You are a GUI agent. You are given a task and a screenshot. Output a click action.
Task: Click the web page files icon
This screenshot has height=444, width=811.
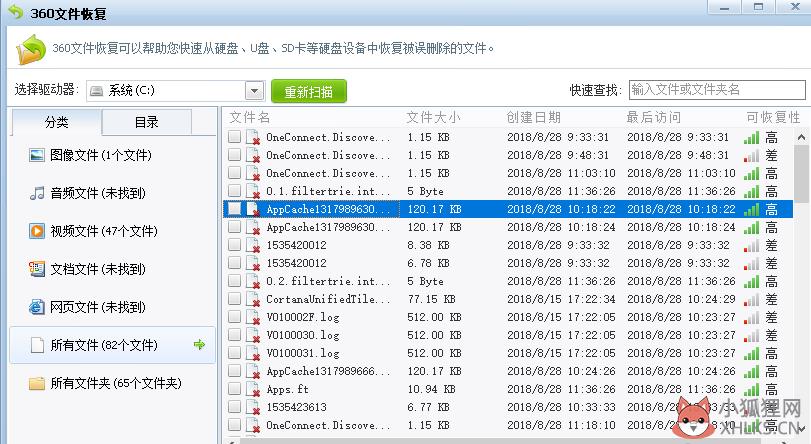tap(37, 307)
